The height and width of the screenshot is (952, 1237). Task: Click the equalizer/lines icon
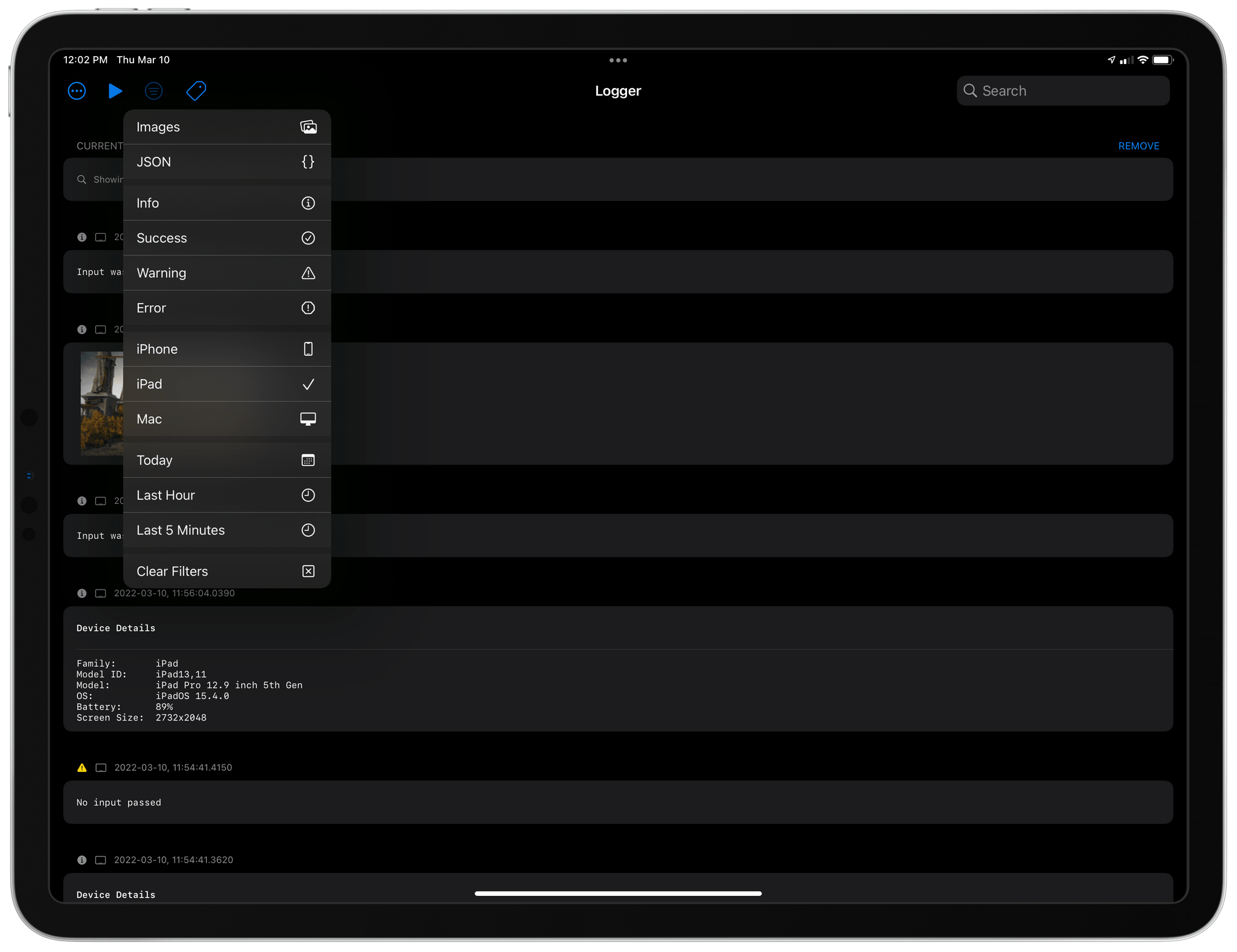click(x=154, y=91)
